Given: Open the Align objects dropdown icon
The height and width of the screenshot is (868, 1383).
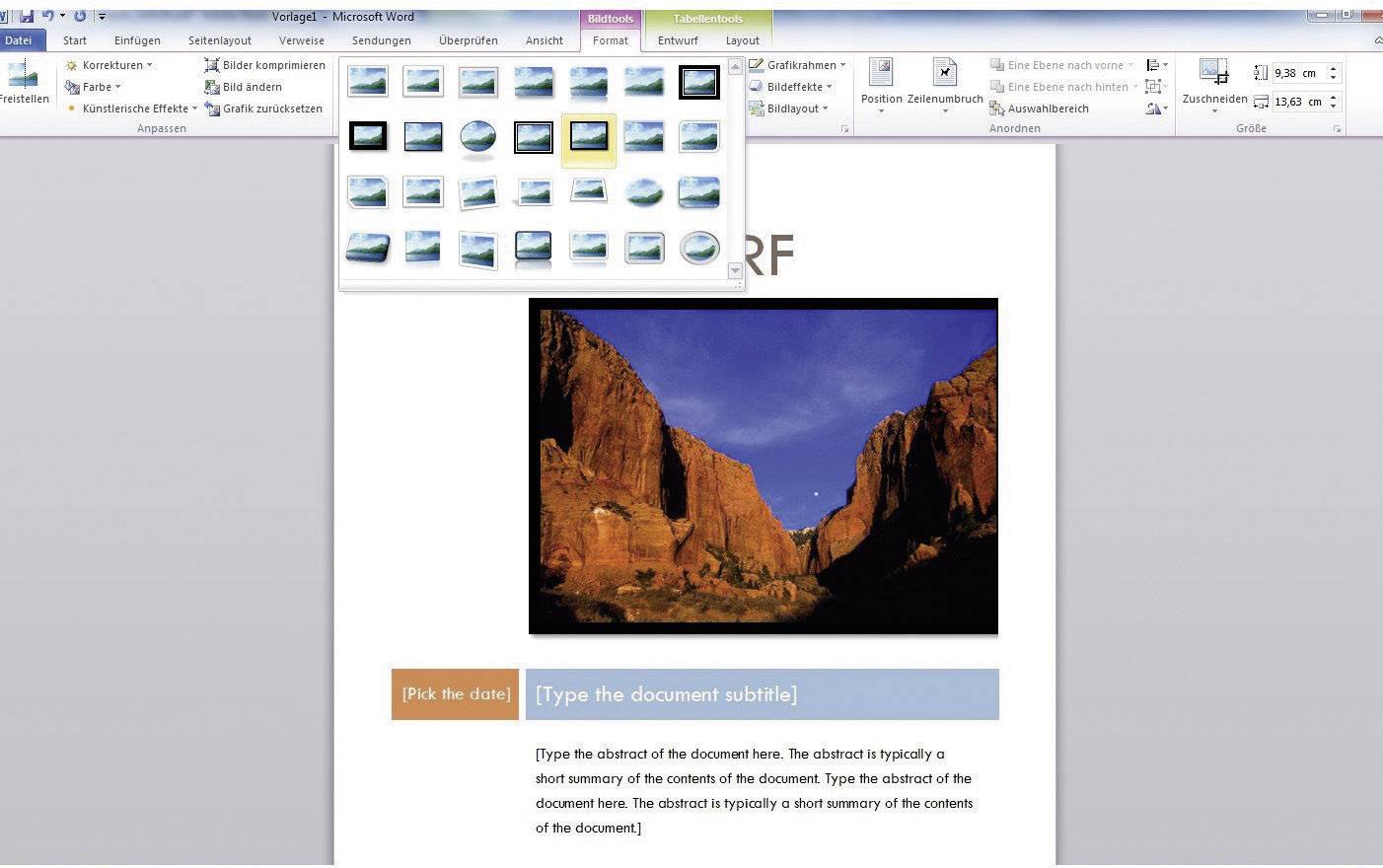Looking at the screenshot, I should coord(1156,65).
